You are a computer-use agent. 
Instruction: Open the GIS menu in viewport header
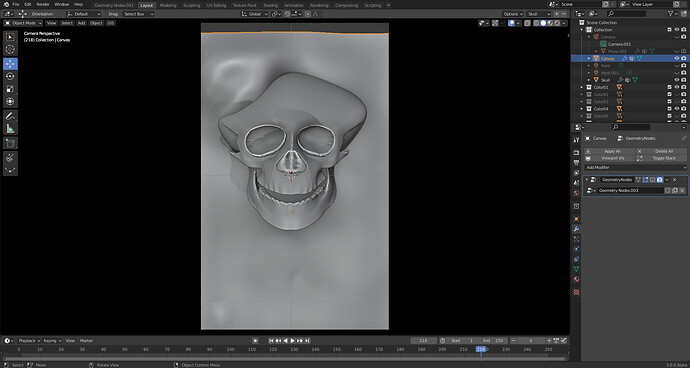(110, 23)
